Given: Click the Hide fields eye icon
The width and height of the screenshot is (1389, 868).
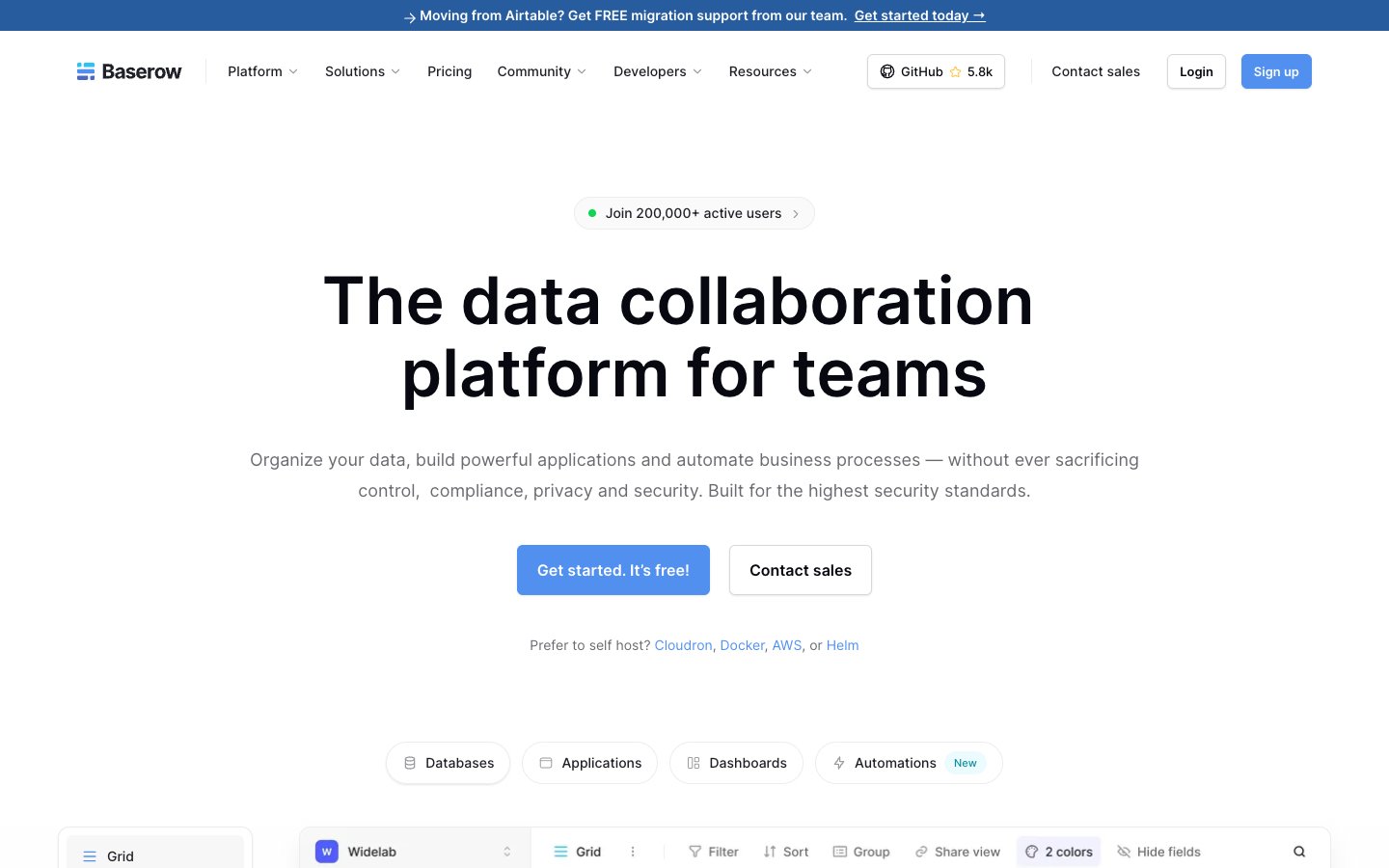Looking at the screenshot, I should [1124, 852].
